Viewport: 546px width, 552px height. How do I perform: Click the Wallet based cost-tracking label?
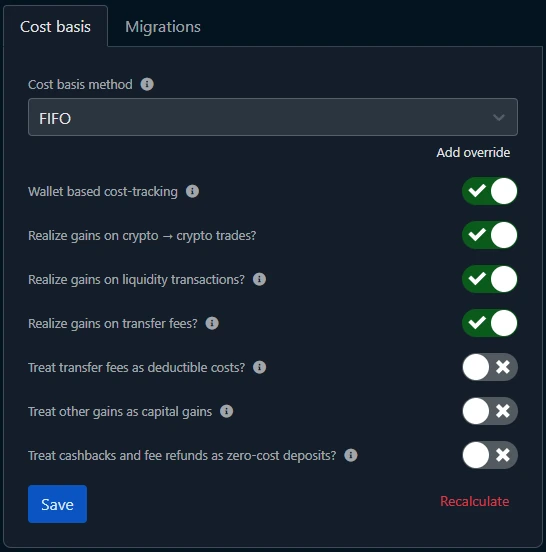click(103, 192)
